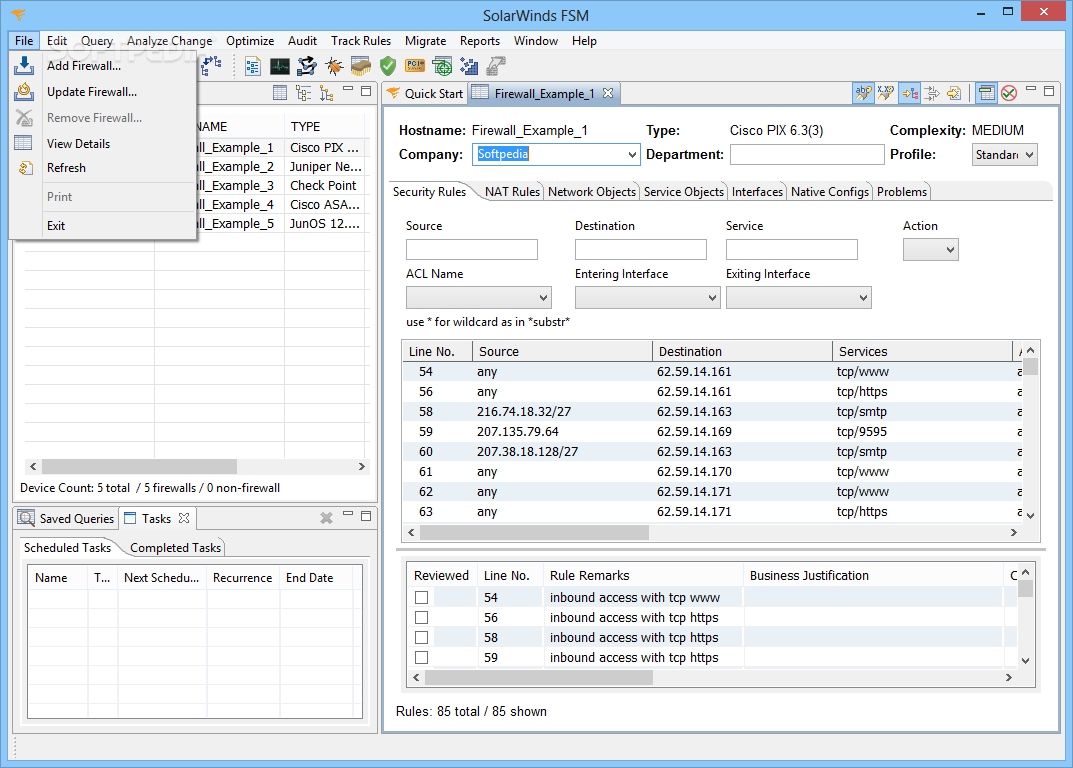Switch to Problems tab
Screen dimensions: 1073x768
click(x=901, y=192)
